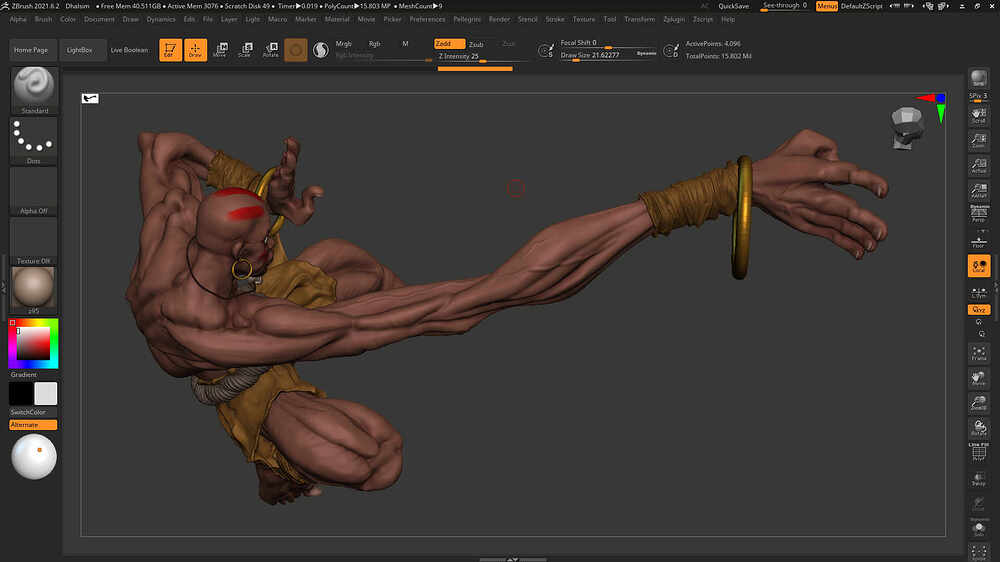Activate the Scale transform tool

point(245,50)
